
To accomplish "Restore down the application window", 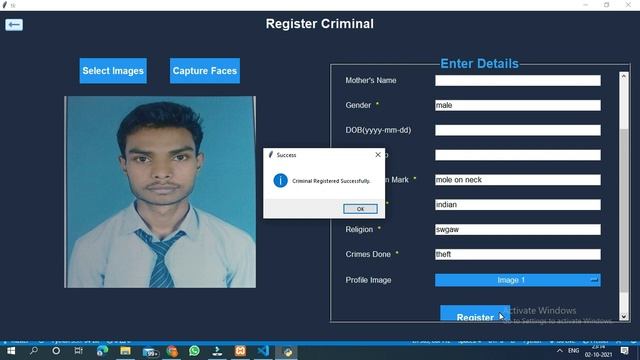I will coord(607,5).
